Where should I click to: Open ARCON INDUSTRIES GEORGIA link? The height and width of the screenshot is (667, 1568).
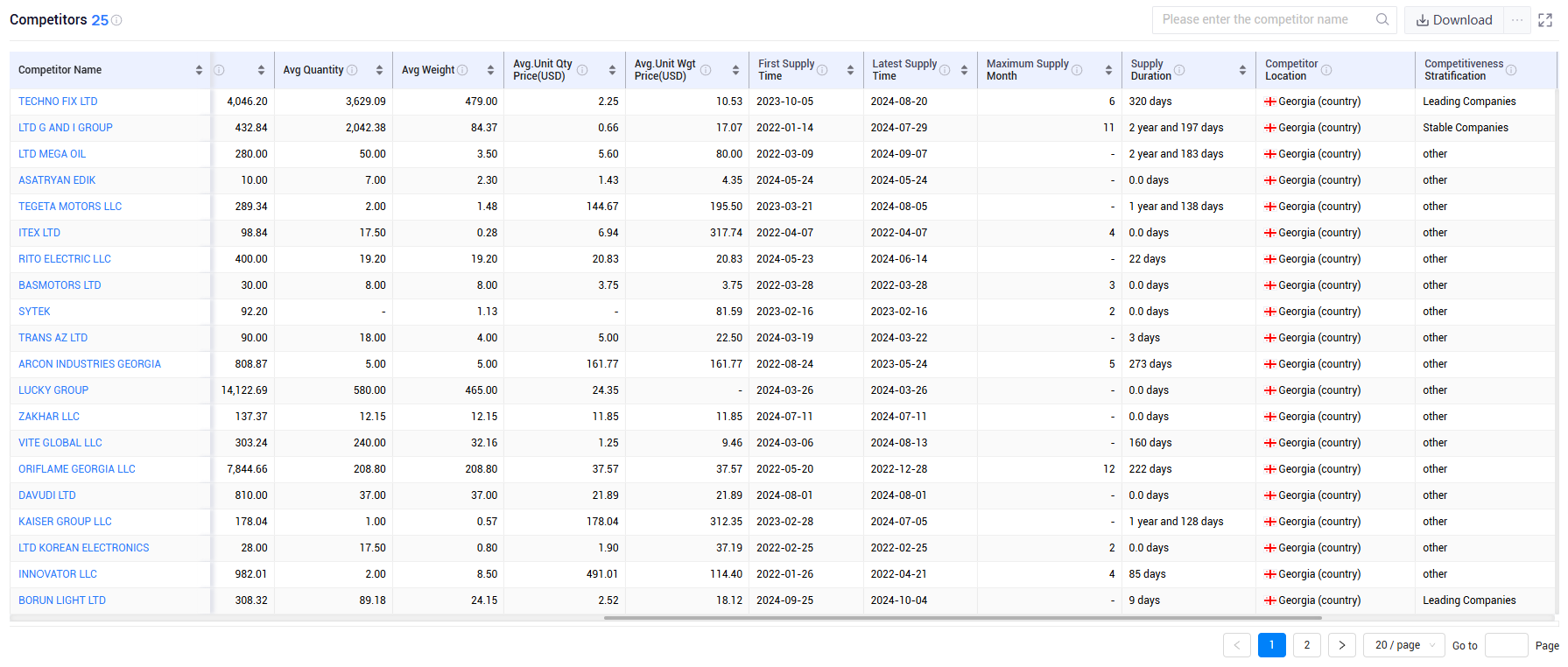(90, 364)
